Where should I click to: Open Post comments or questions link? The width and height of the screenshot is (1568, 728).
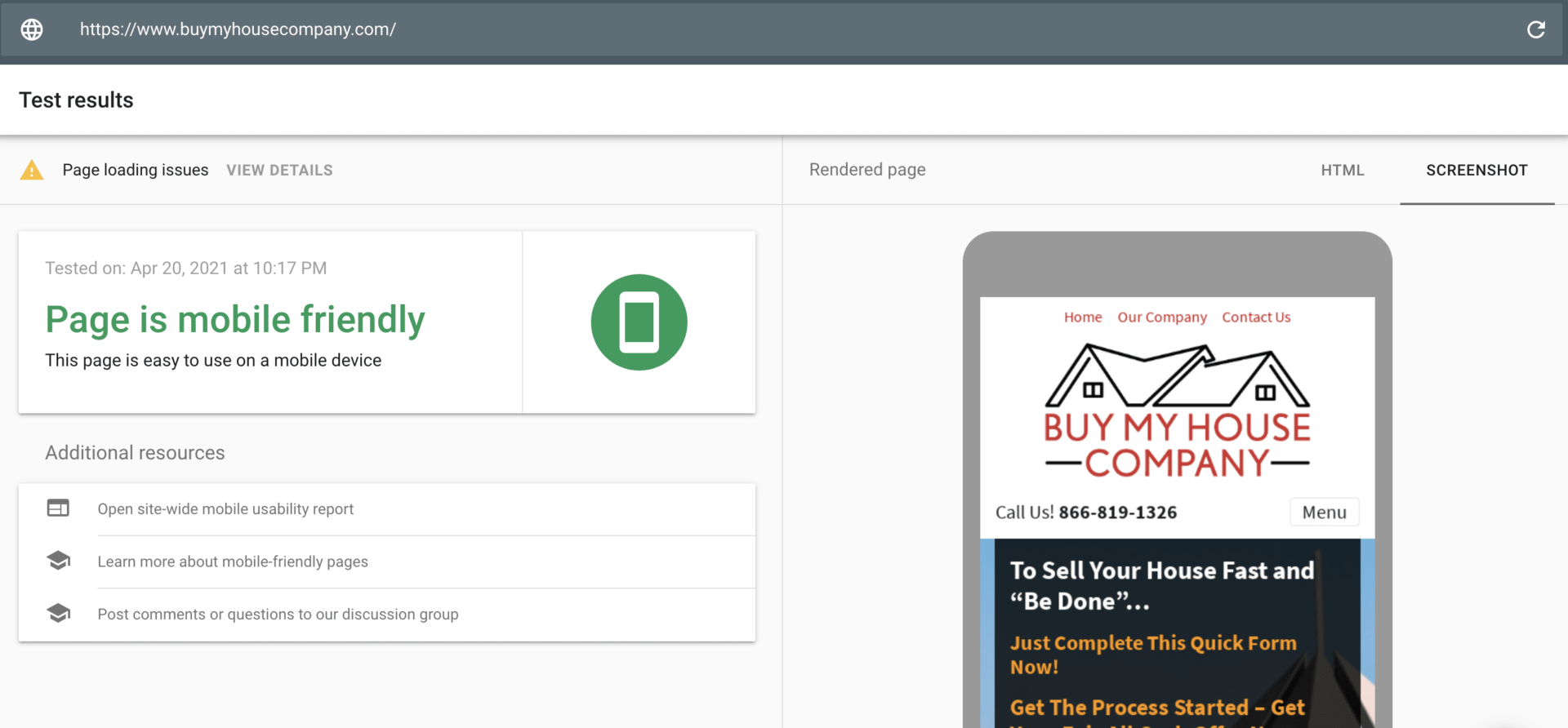[x=278, y=614]
